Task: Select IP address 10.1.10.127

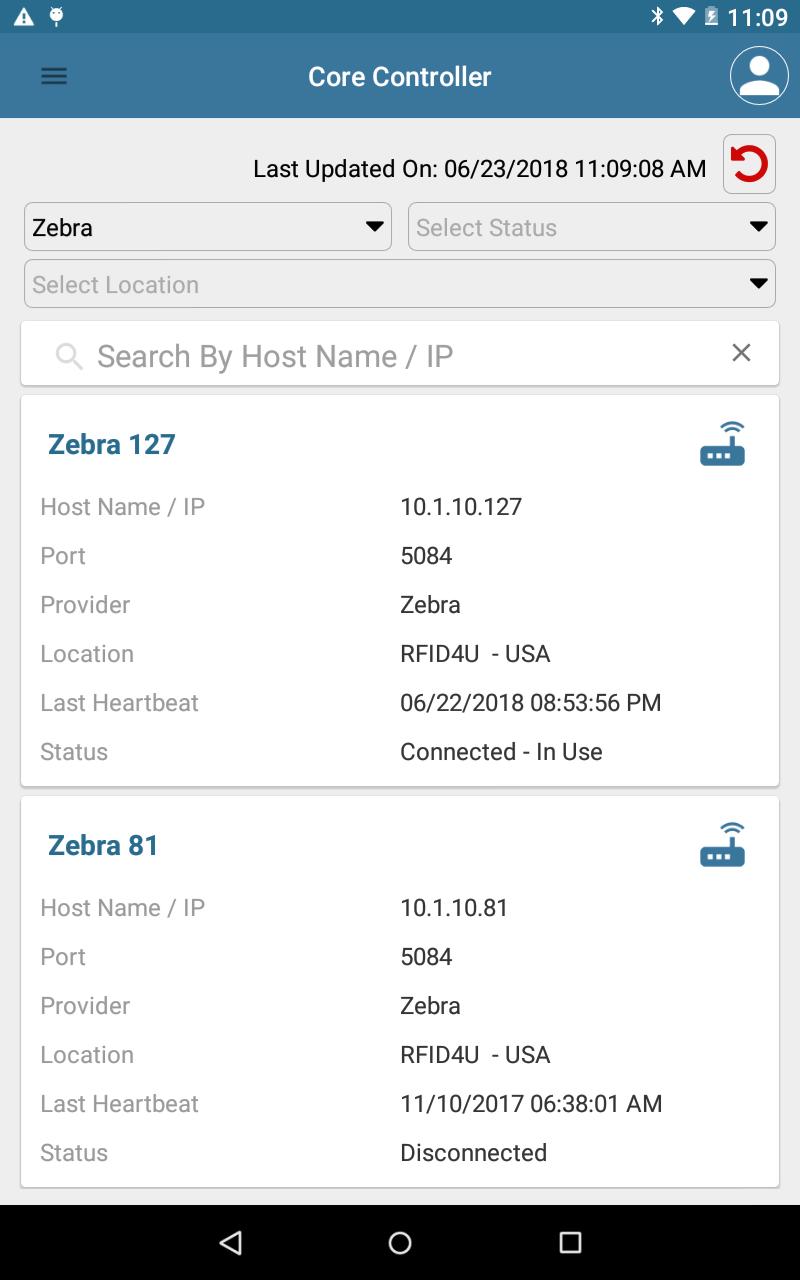Action: [x=461, y=507]
